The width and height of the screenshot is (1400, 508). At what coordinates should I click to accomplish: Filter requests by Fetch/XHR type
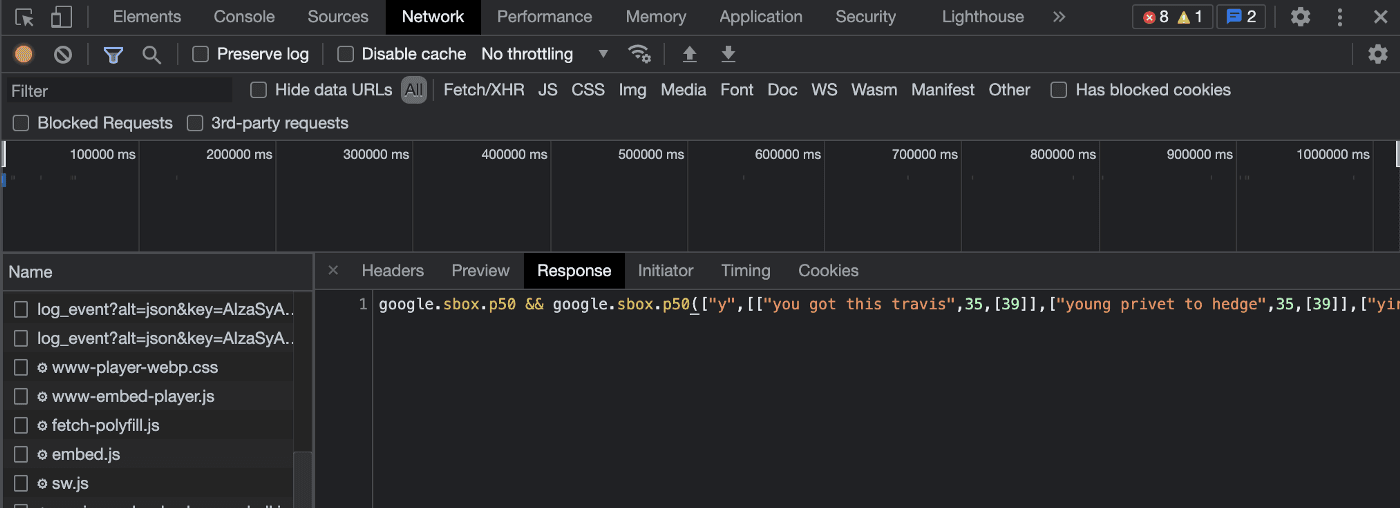point(484,90)
